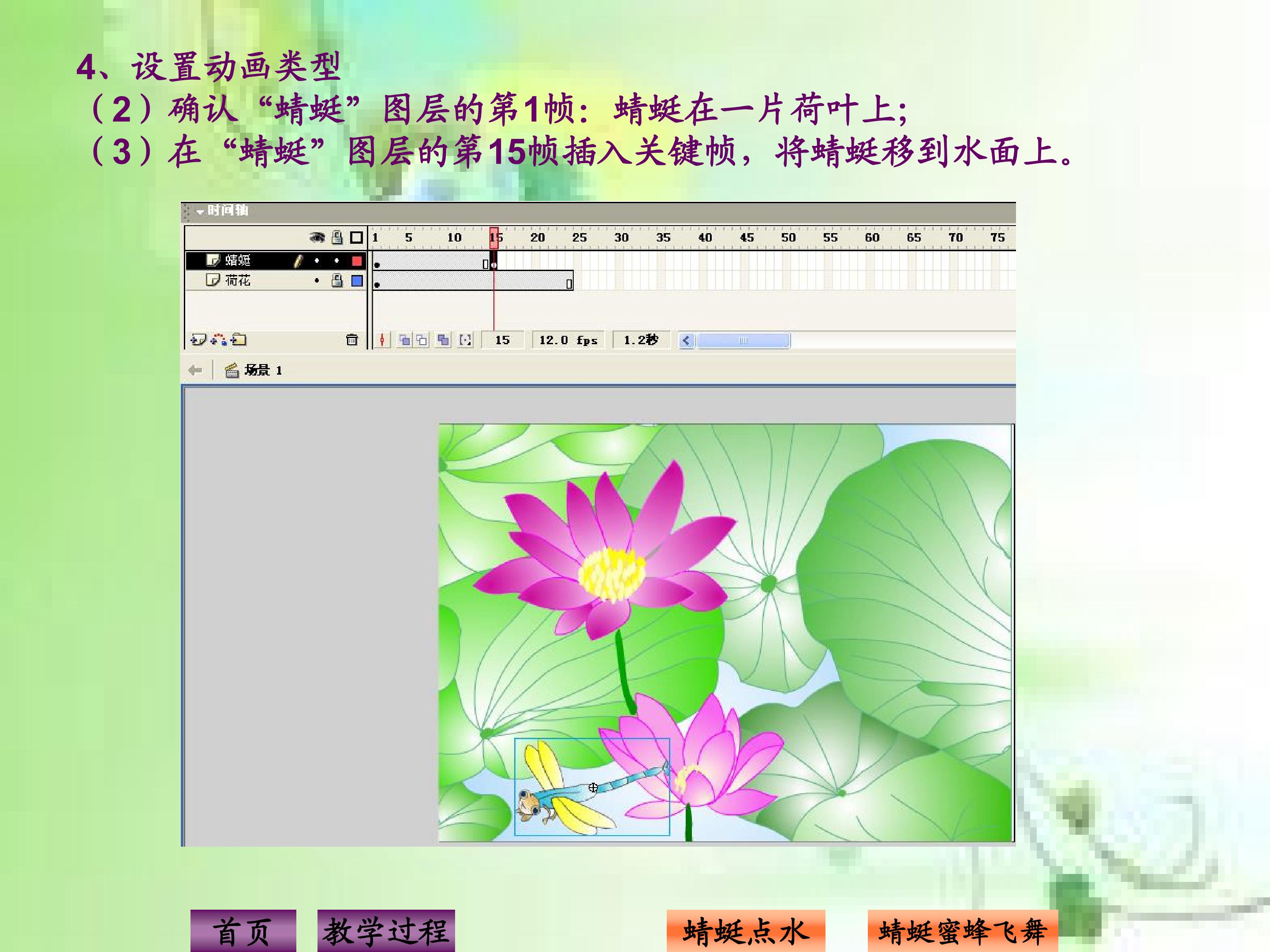Click the 场景 1 scene label
Screen dimensions: 1270x952
(264, 370)
